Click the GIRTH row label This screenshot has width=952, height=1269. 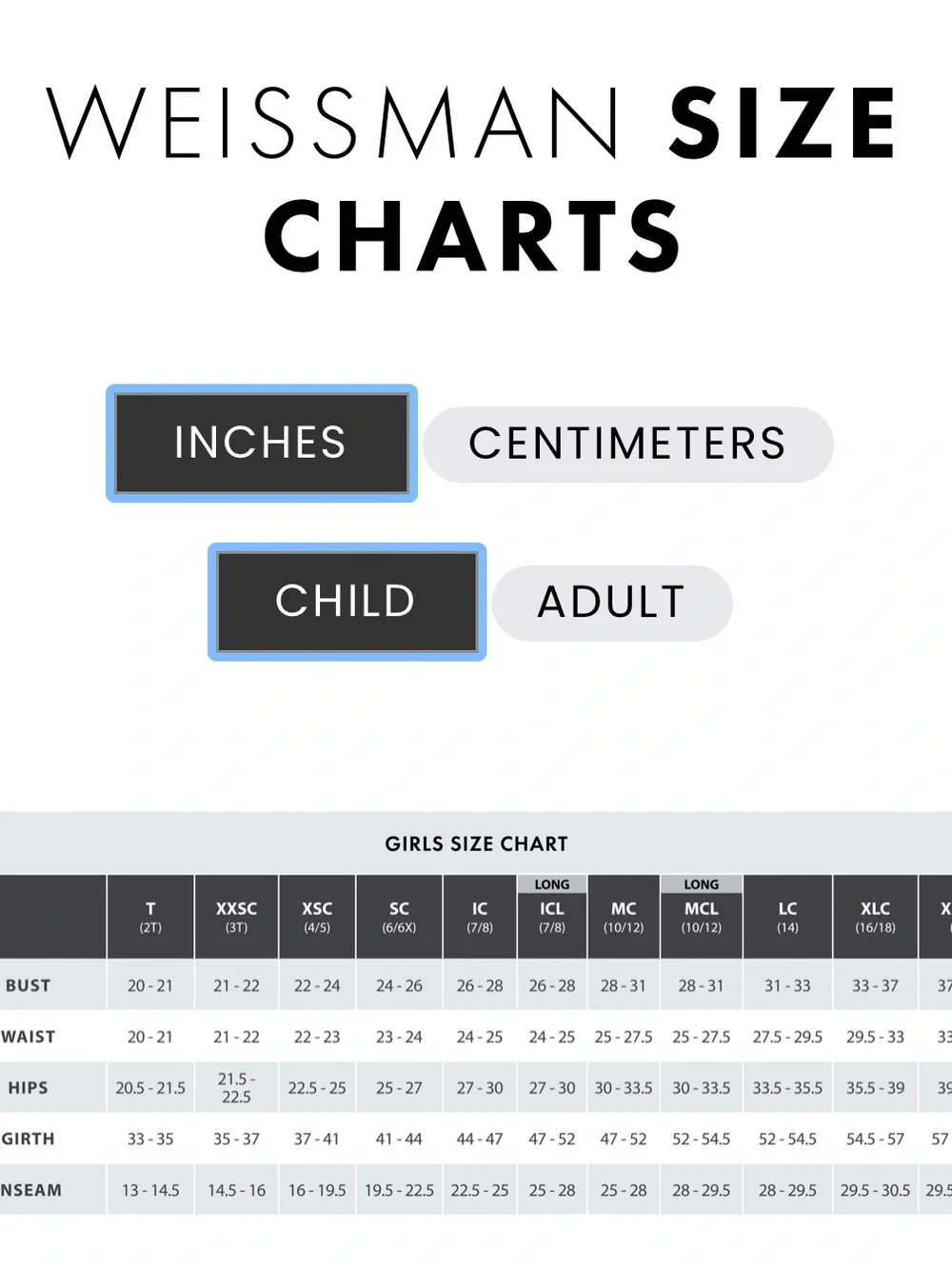tap(28, 1139)
